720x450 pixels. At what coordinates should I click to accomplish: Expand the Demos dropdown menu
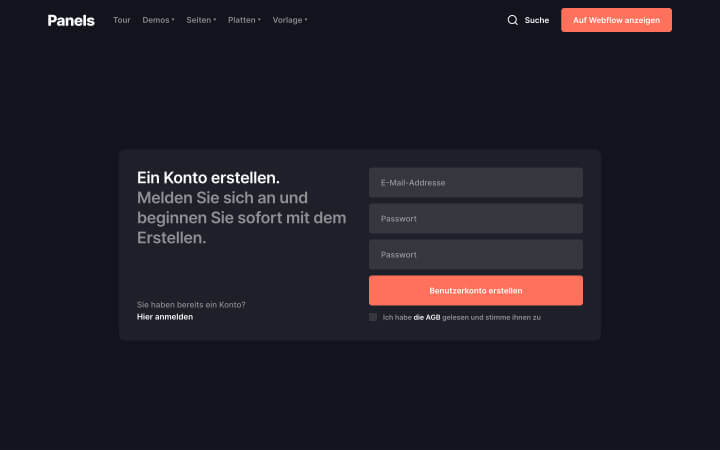click(x=158, y=20)
